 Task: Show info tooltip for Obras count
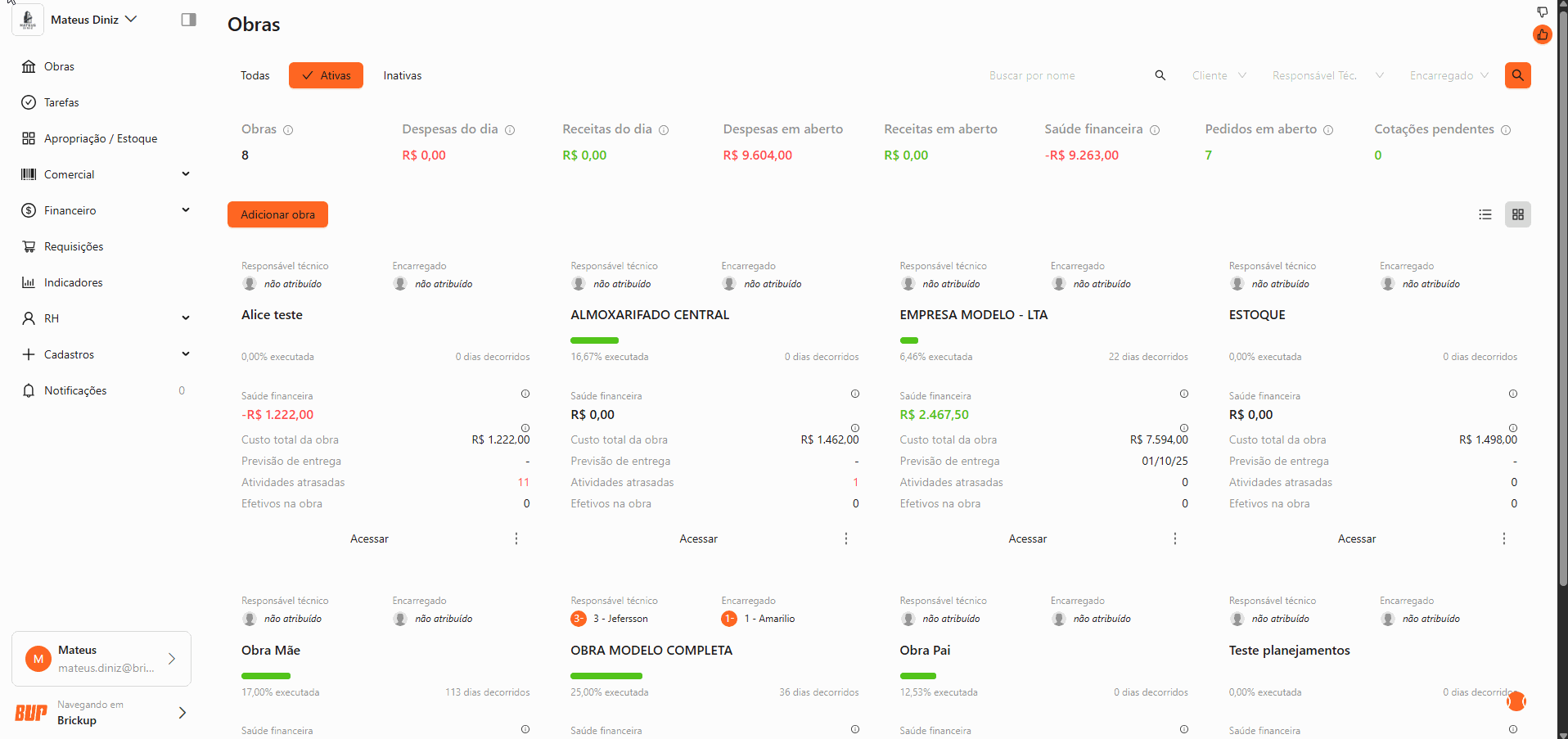(288, 130)
